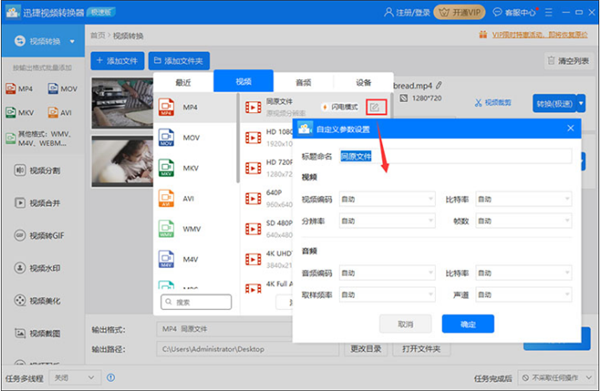Select MOV in the format list

(195, 138)
